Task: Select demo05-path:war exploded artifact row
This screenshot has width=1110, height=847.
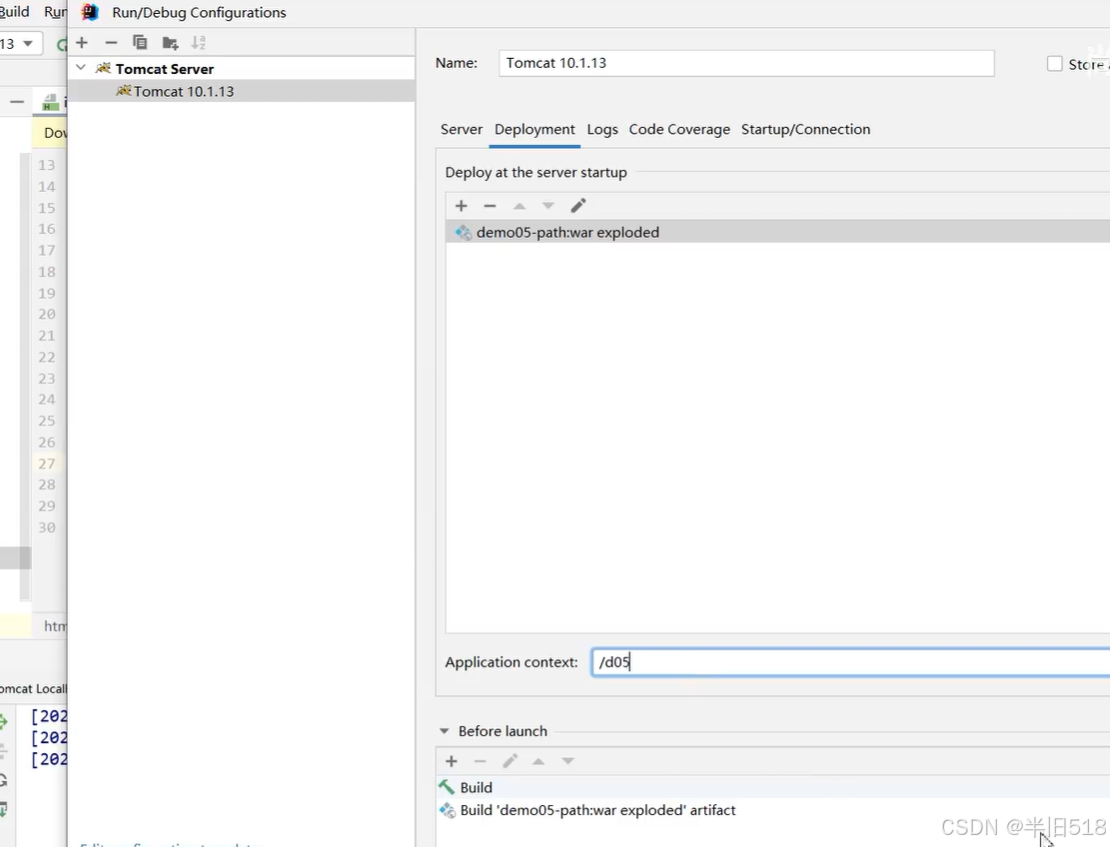Action: coord(778,232)
